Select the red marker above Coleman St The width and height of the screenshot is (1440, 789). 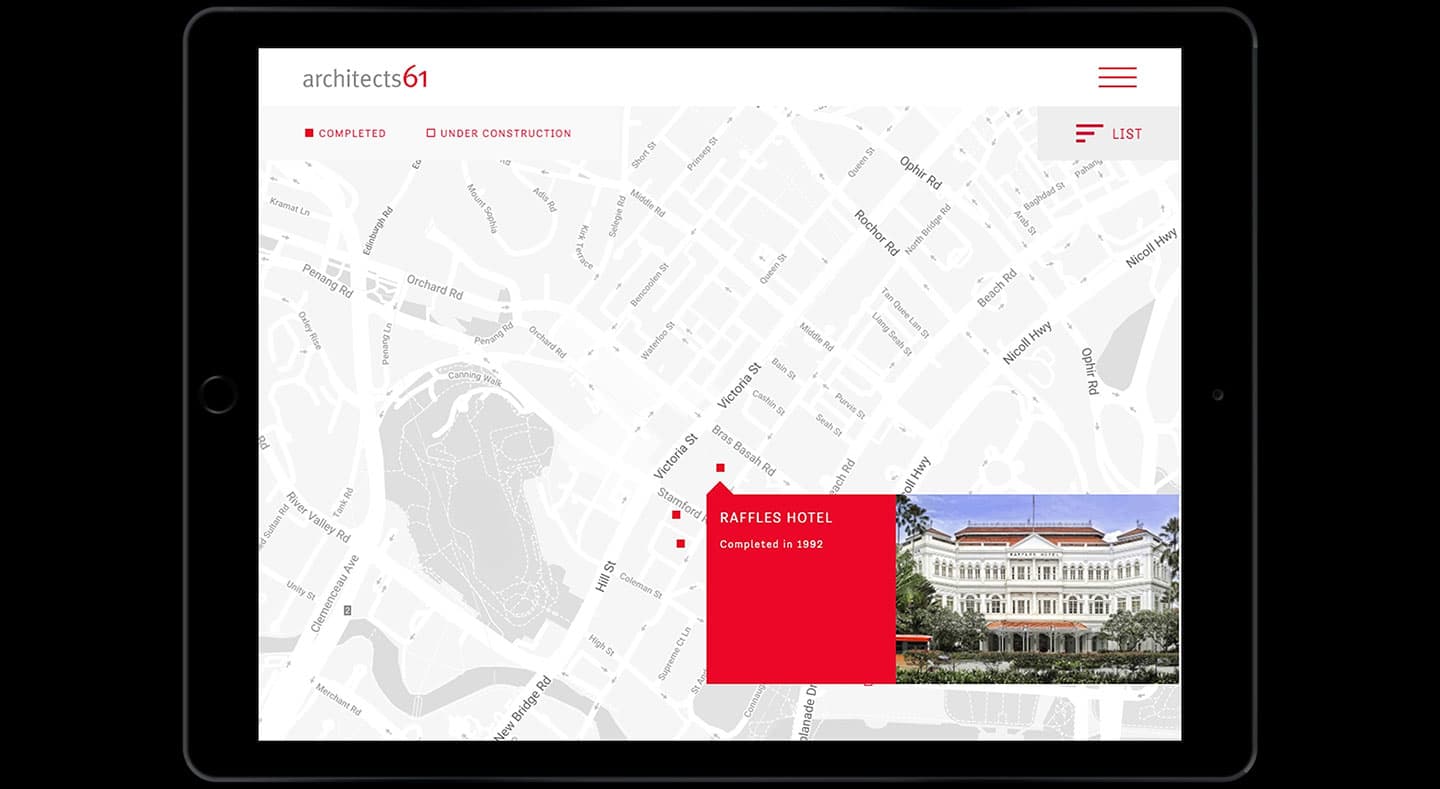681,544
